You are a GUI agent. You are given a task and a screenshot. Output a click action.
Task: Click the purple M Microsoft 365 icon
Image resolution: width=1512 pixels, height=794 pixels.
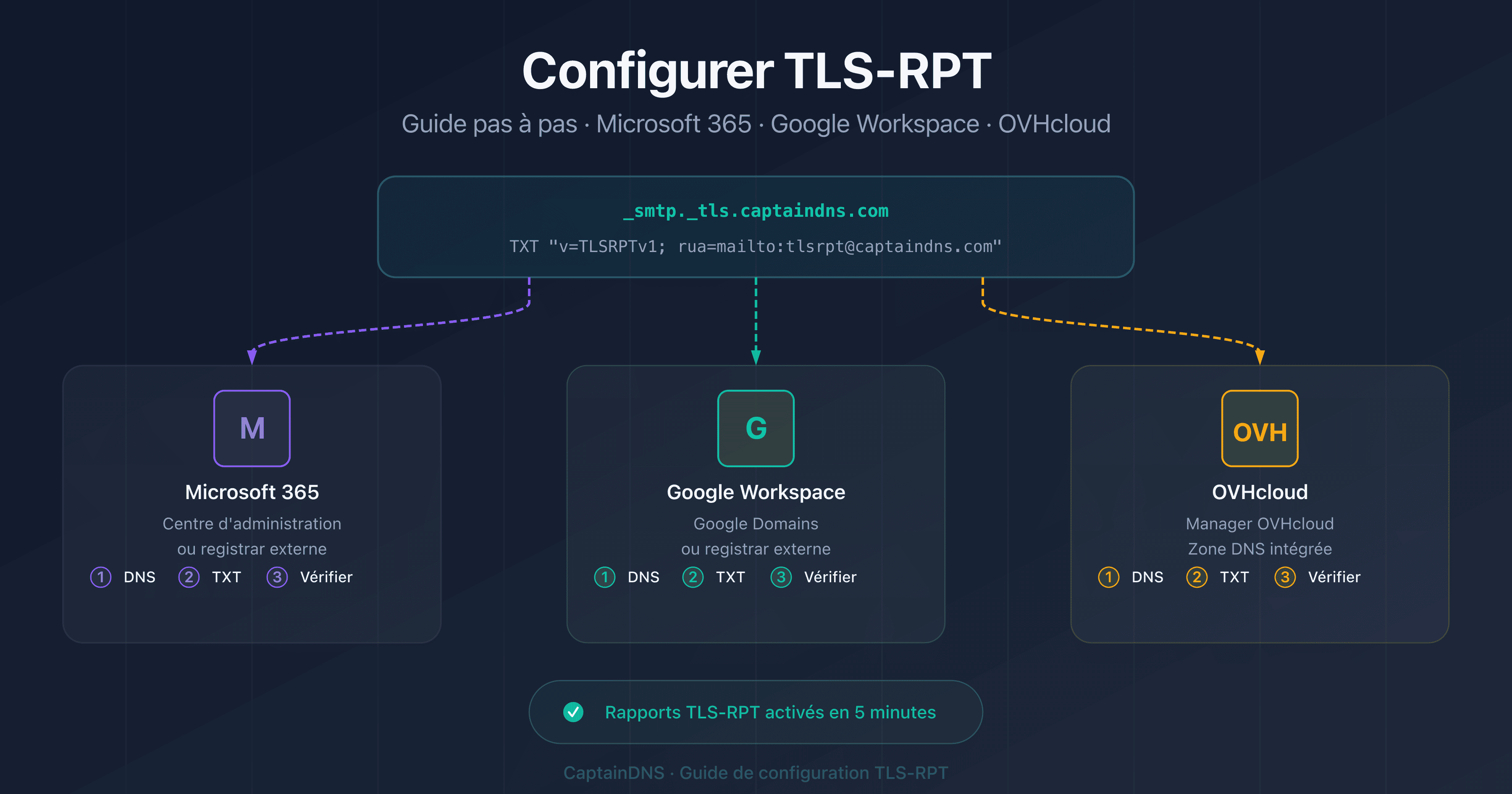click(252, 428)
